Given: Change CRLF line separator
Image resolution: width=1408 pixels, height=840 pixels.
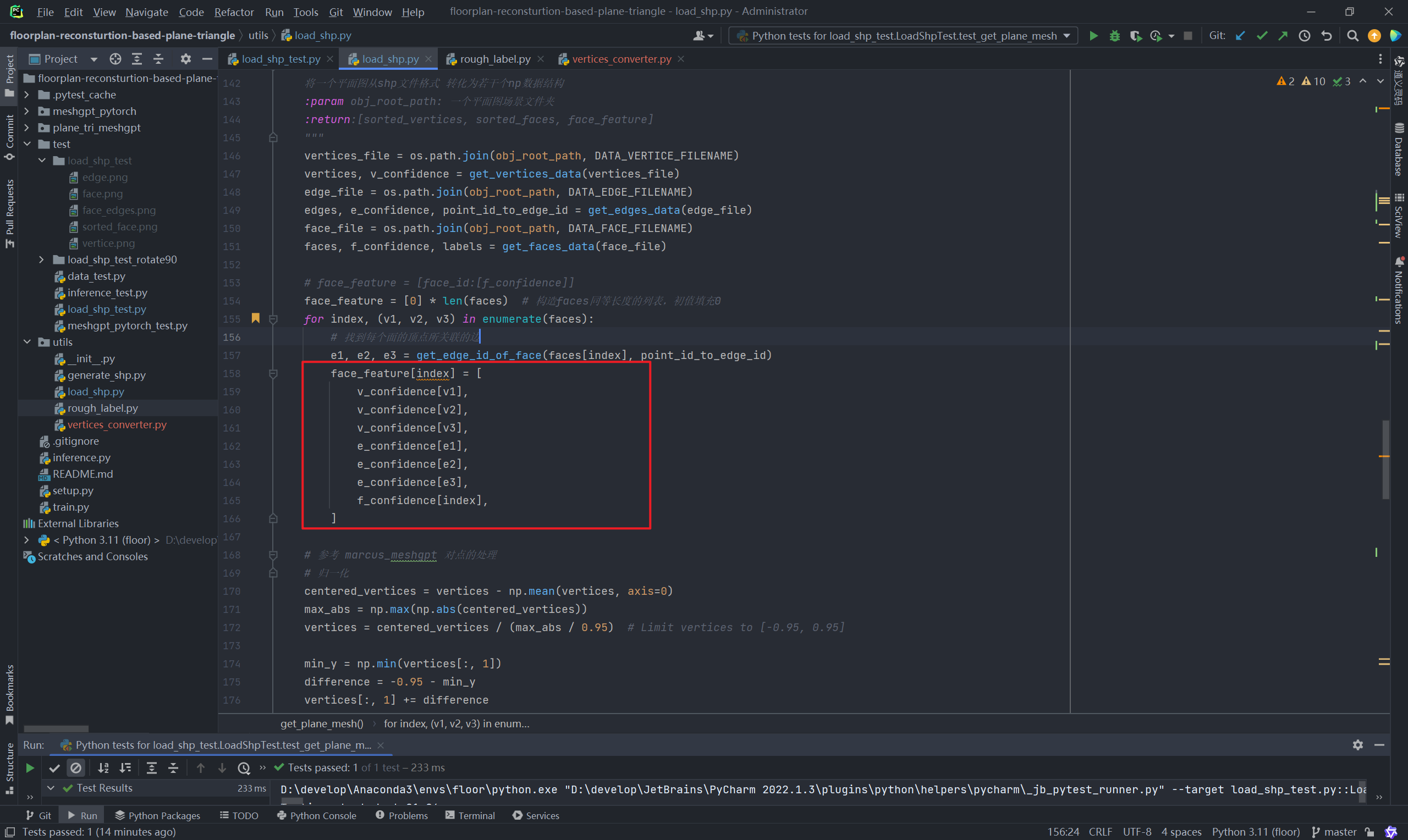Looking at the screenshot, I should tap(1100, 832).
